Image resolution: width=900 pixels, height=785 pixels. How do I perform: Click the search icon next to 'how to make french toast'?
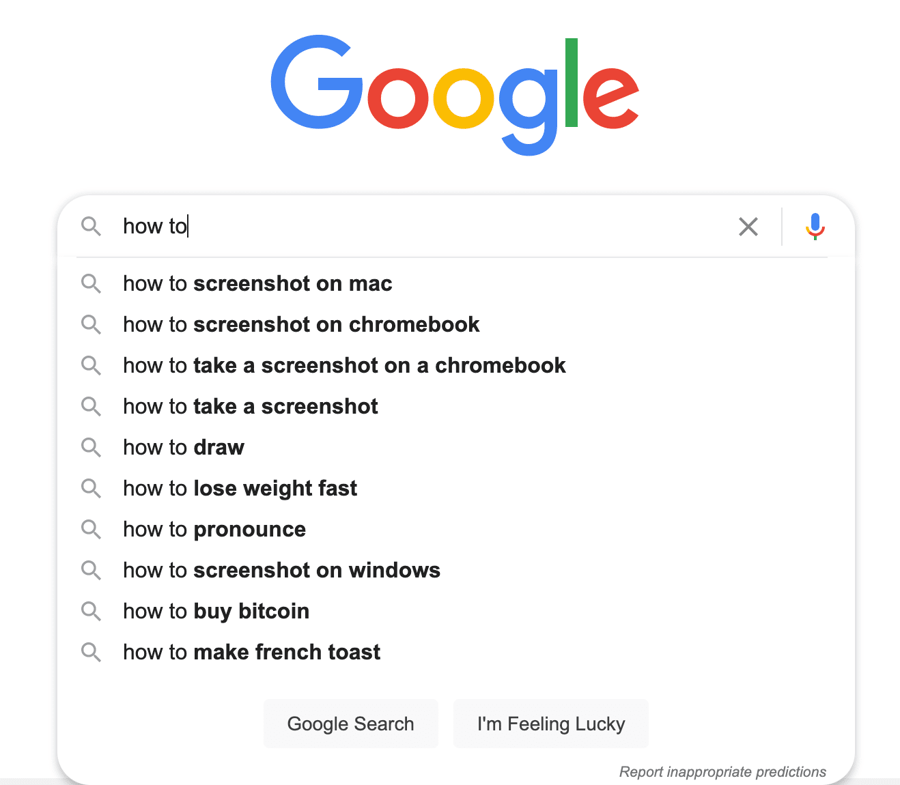click(91, 652)
